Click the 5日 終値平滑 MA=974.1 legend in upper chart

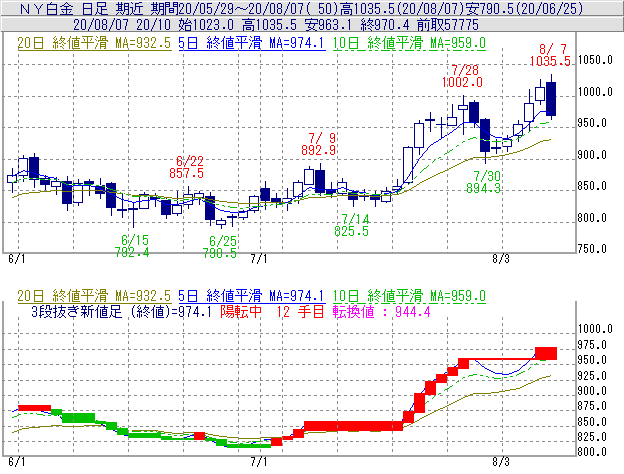click(251, 43)
